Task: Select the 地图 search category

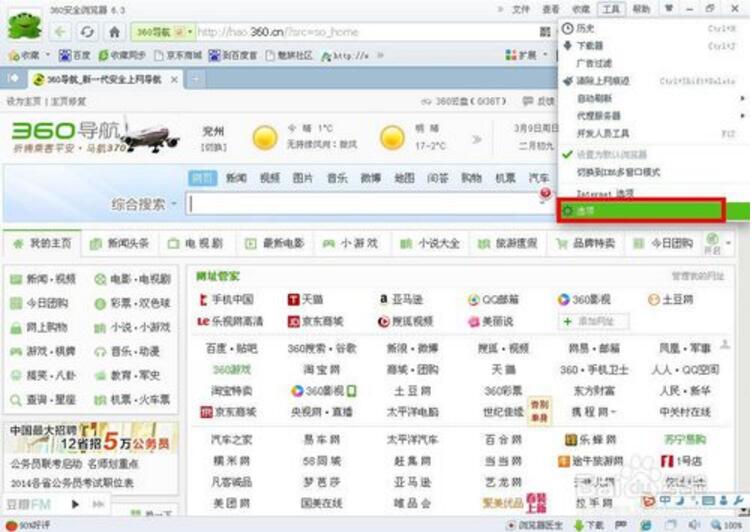Action: (404, 178)
